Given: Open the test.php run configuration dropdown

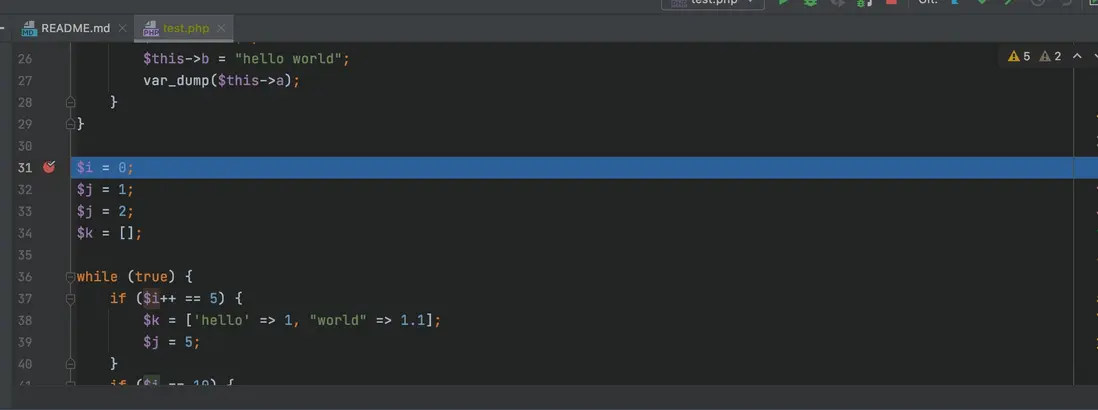Looking at the screenshot, I should [x=712, y=3].
